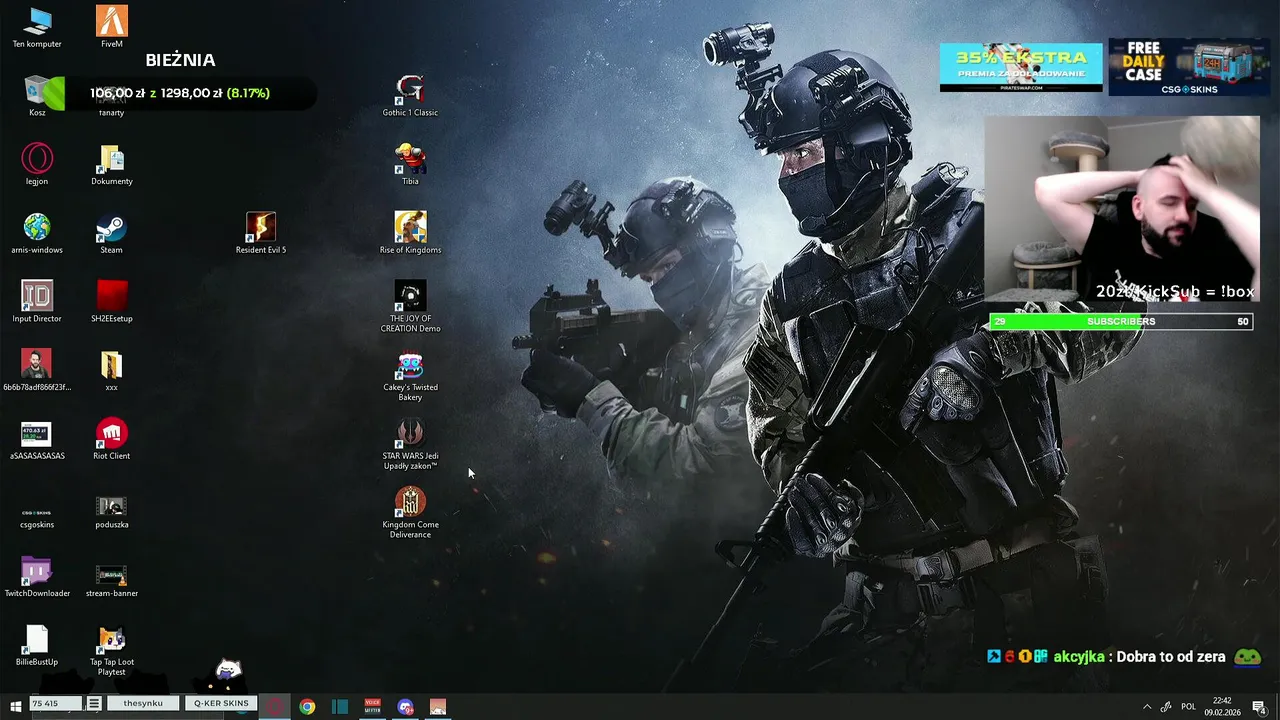Open the Kosz recycle bin
1280x720 pixels.
[37, 96]
